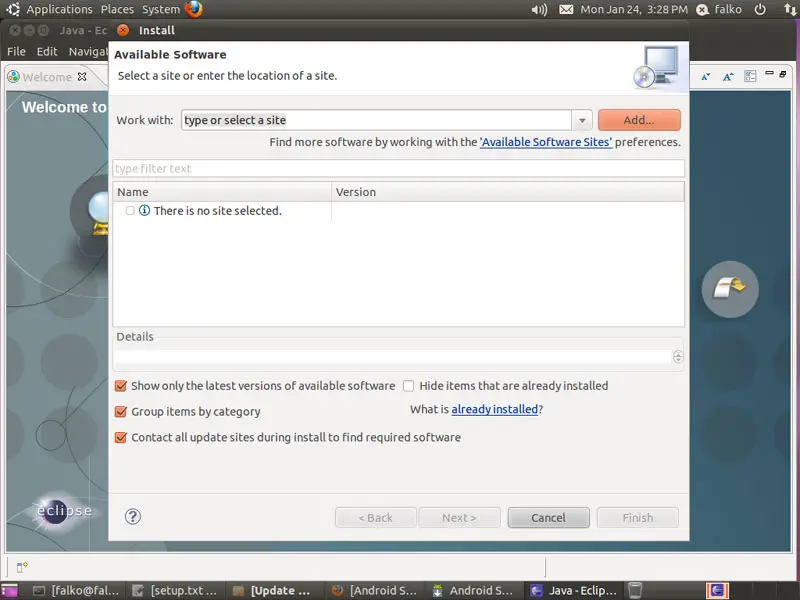Click the Finish button
This screenshot has width=800, height=600.
pos(637,517)
